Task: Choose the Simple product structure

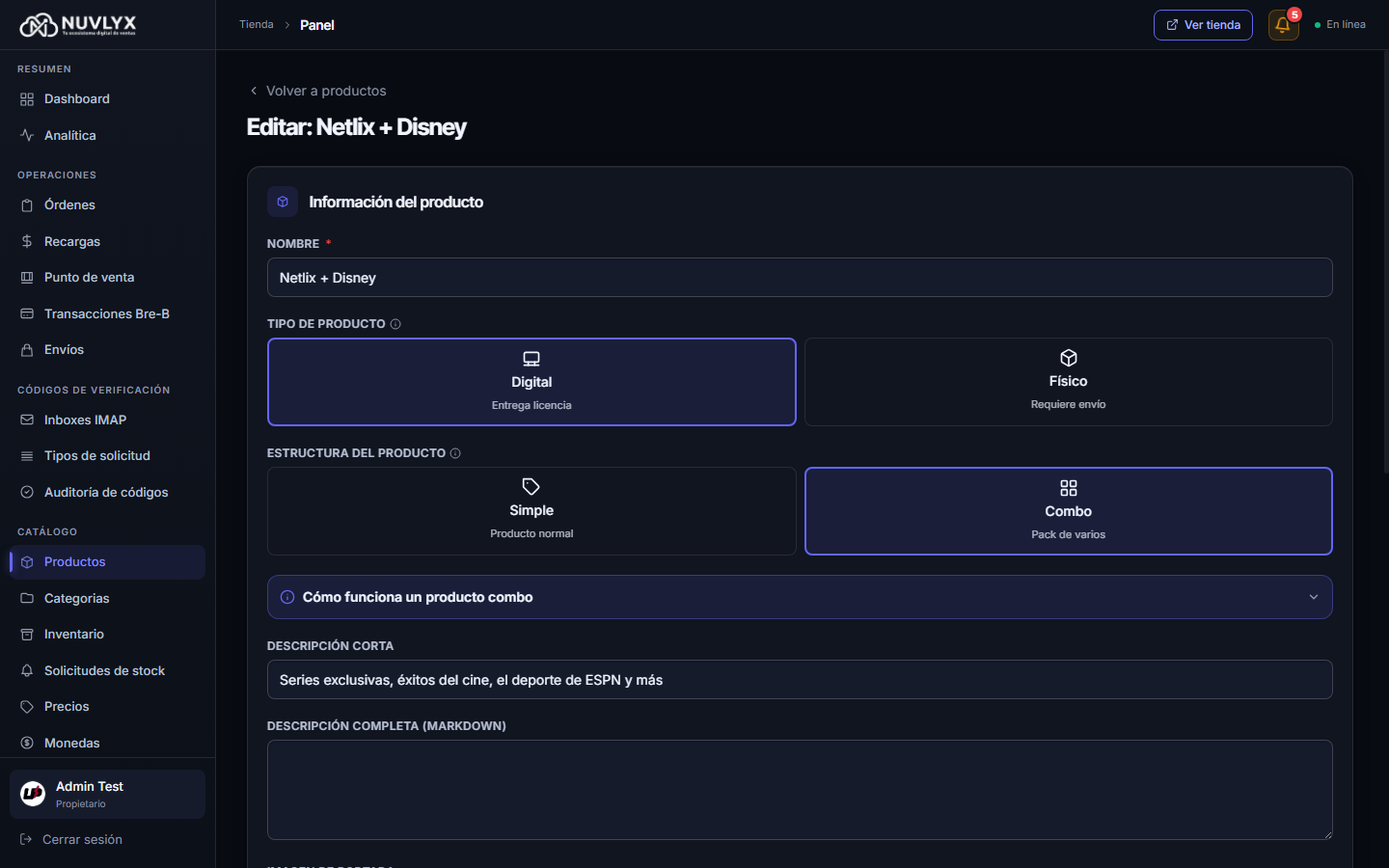Action: point(531,511)
